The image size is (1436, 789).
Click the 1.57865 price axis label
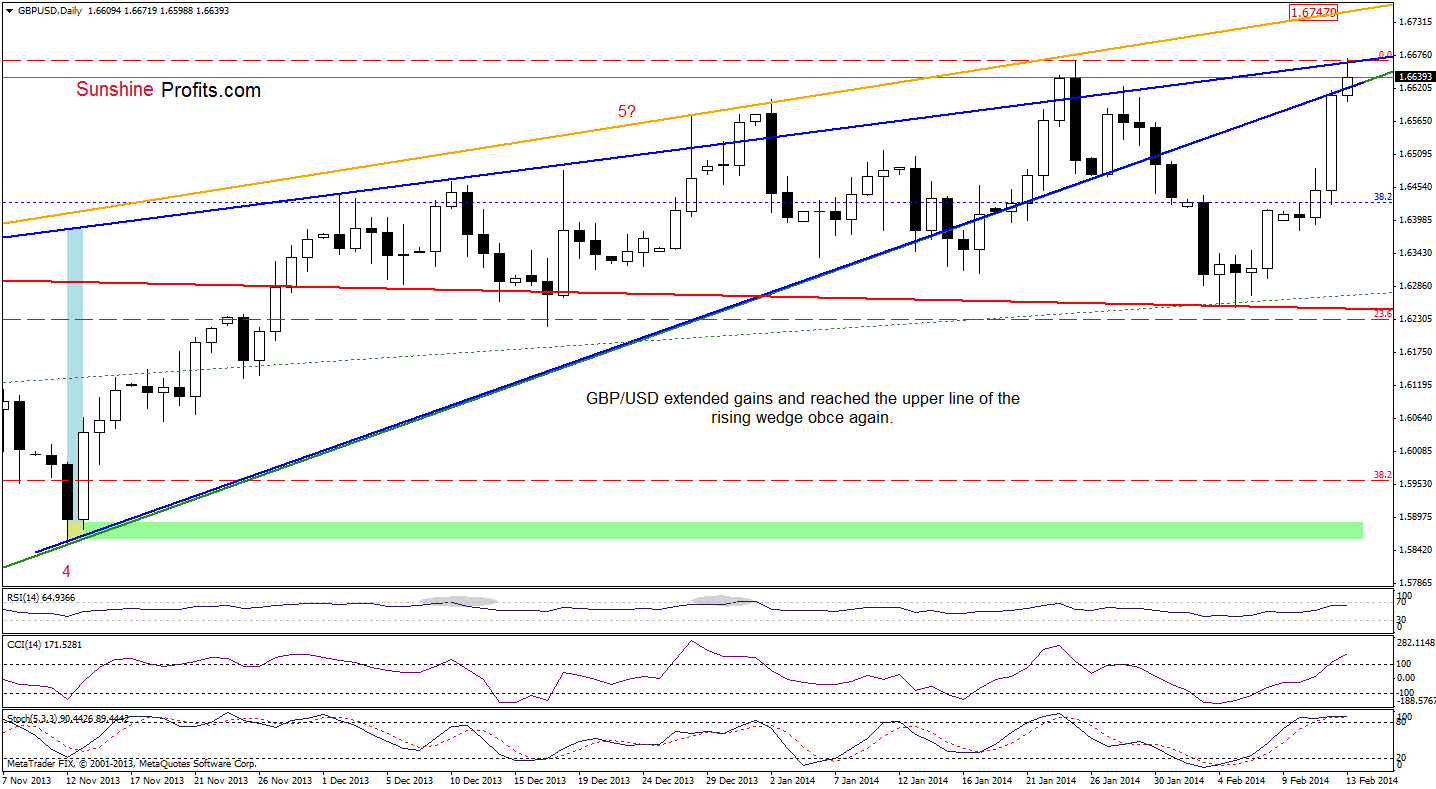point(1415,583)
